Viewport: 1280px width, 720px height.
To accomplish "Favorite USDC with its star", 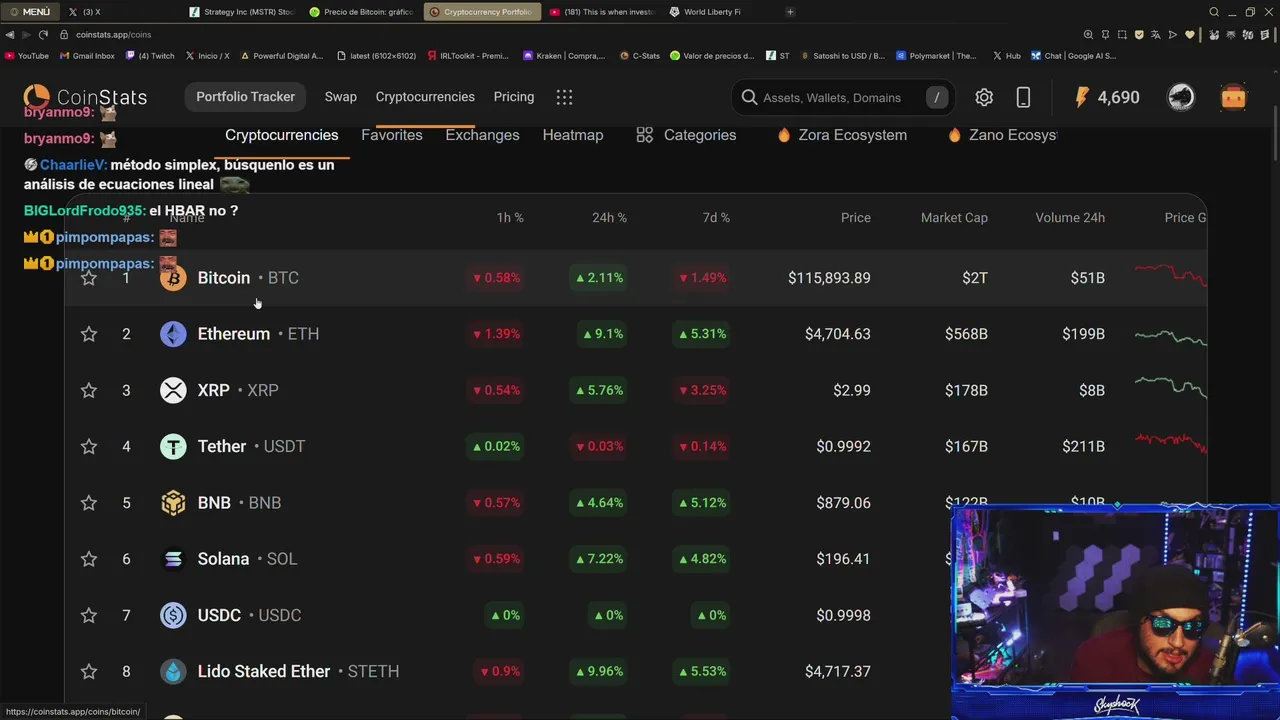I will click(89, 615).
